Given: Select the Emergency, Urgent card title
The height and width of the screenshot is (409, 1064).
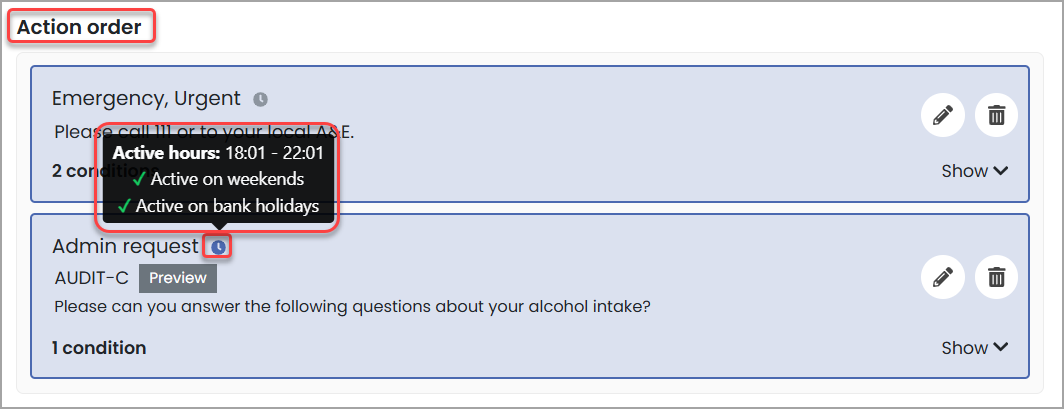Looking at the screenshot, I should [x=146, y=98].
